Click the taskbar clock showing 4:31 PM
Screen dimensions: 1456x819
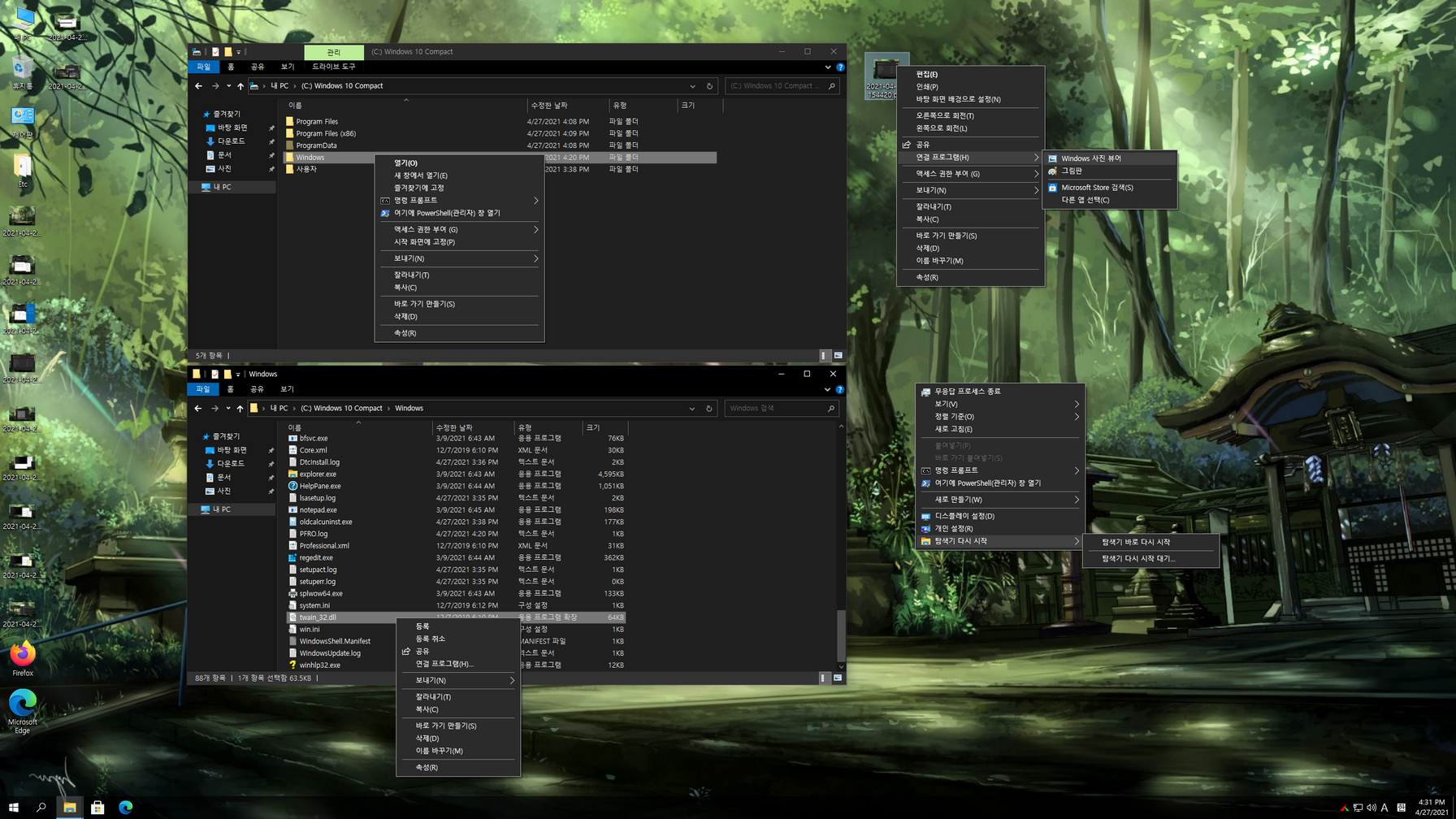pyautogui.click(x=1432, y=808)
